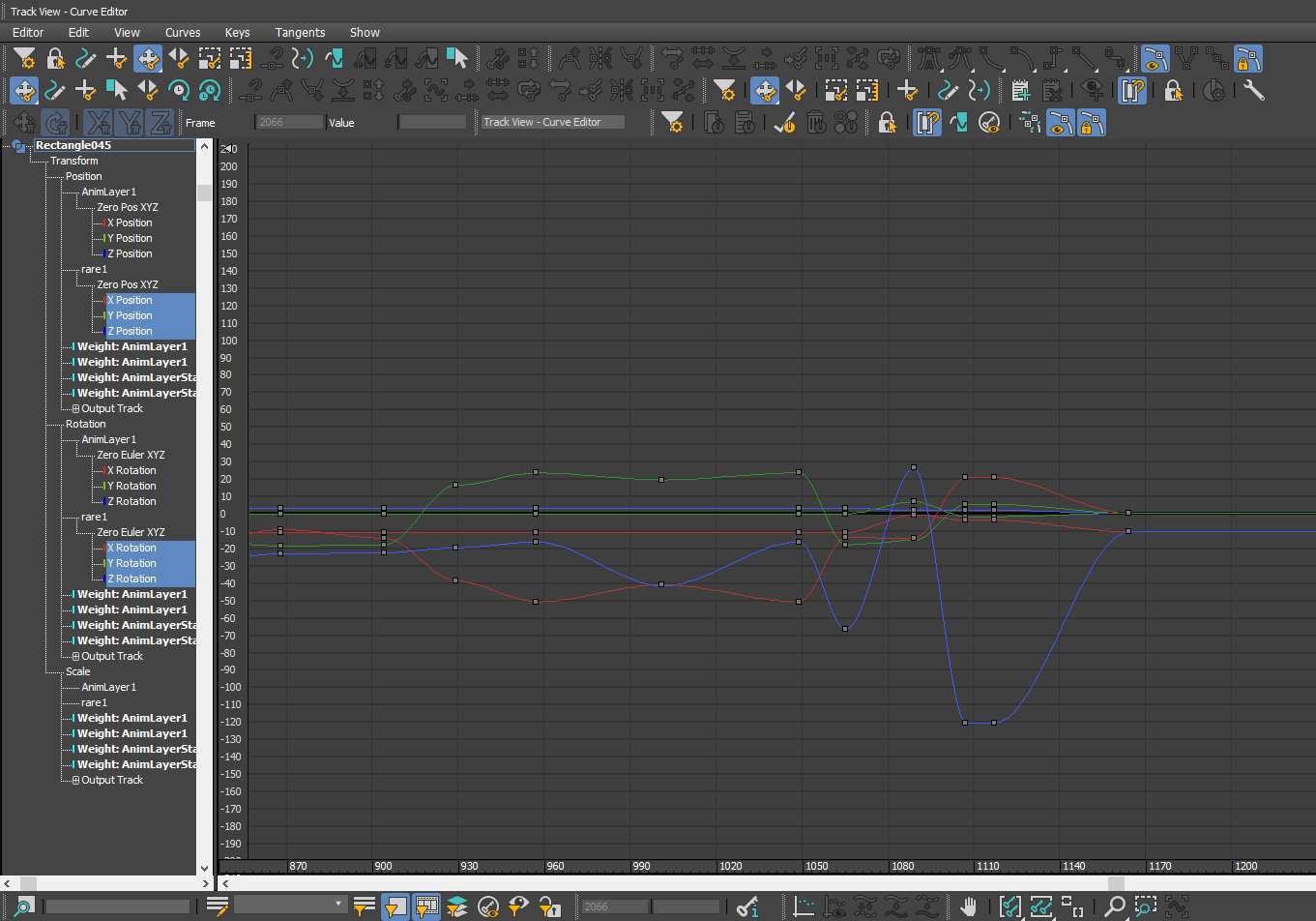Viewport: 1316px width, 921px height.
Task: Open the wrench utilities icon
Action: tap(1253, 91)
